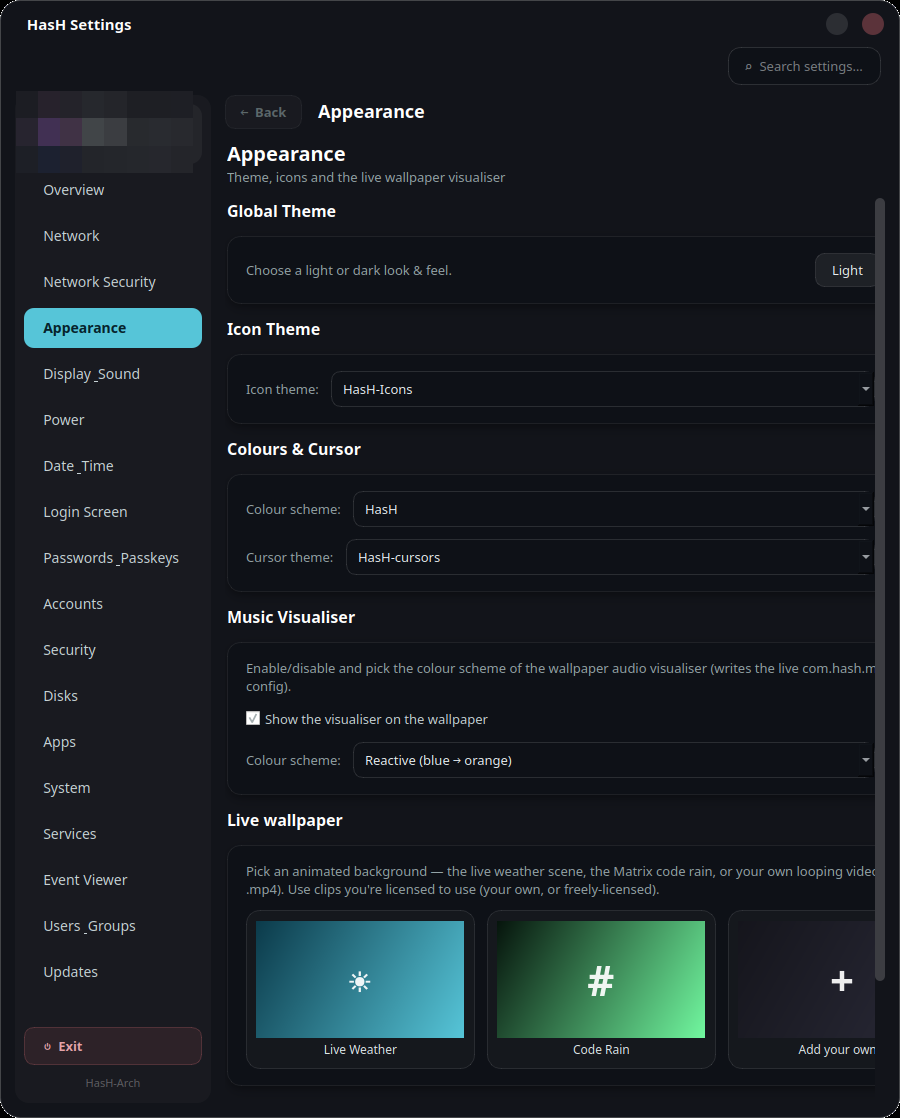Click the Back button

point(263,112)
